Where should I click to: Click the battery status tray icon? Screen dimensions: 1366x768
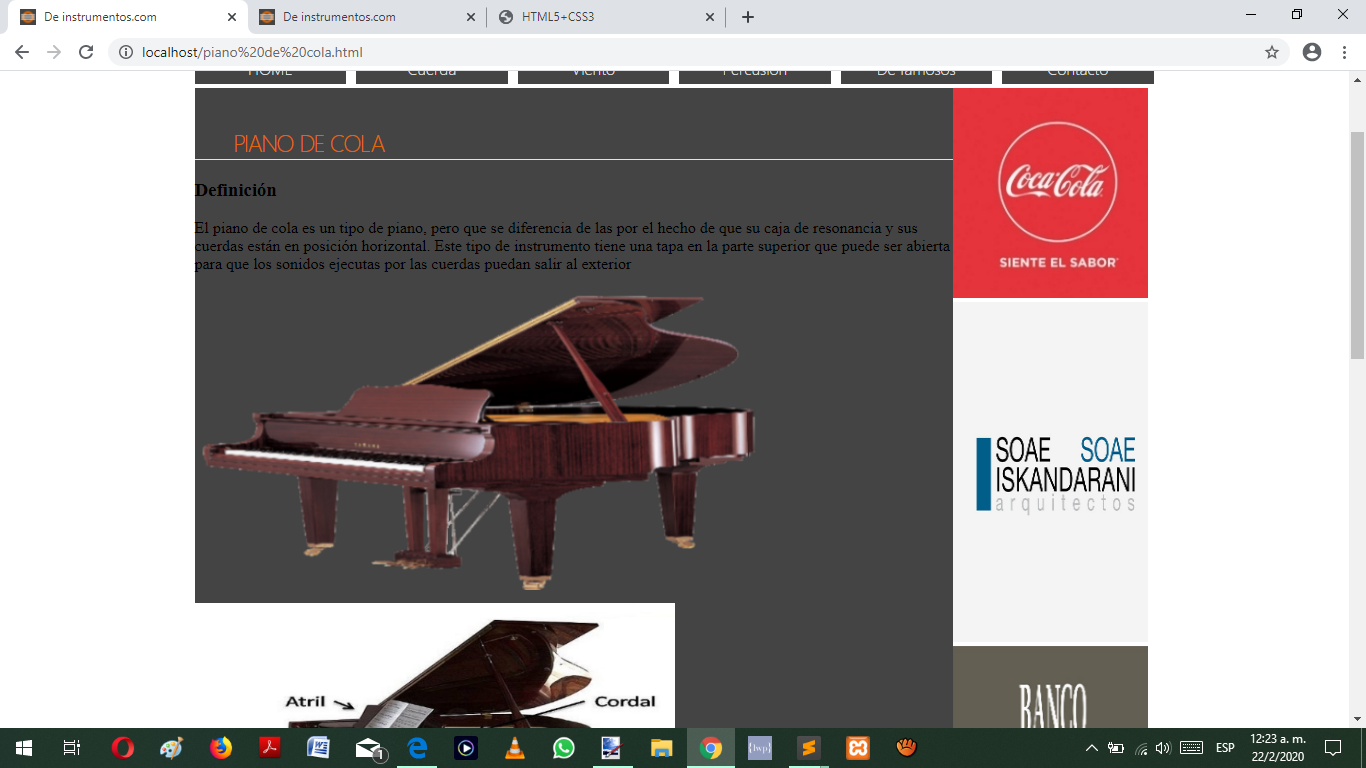pyautogui.click(x=1116, y=748)
